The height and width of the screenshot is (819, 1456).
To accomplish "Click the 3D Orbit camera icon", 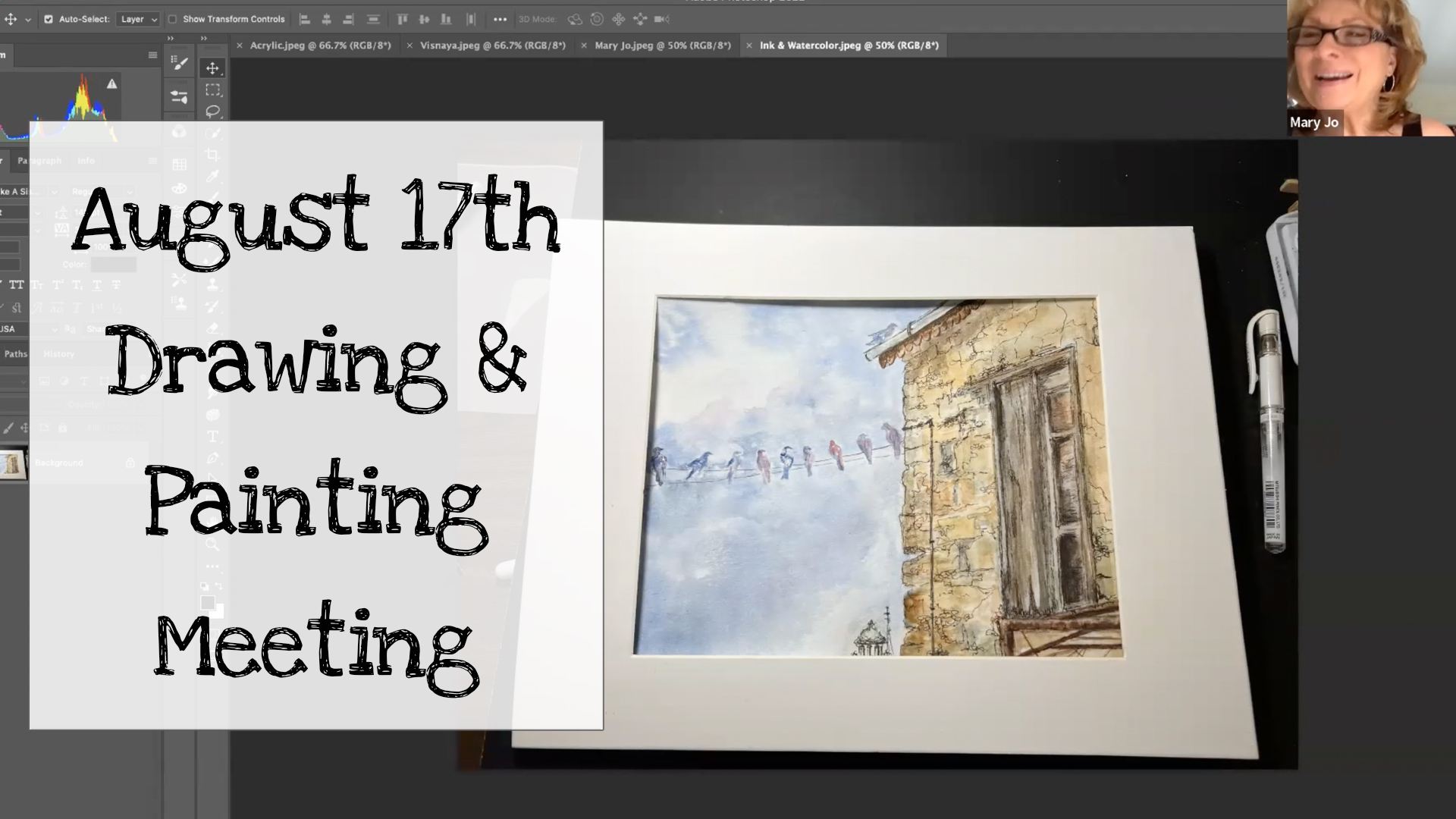I will pos(575,19).
